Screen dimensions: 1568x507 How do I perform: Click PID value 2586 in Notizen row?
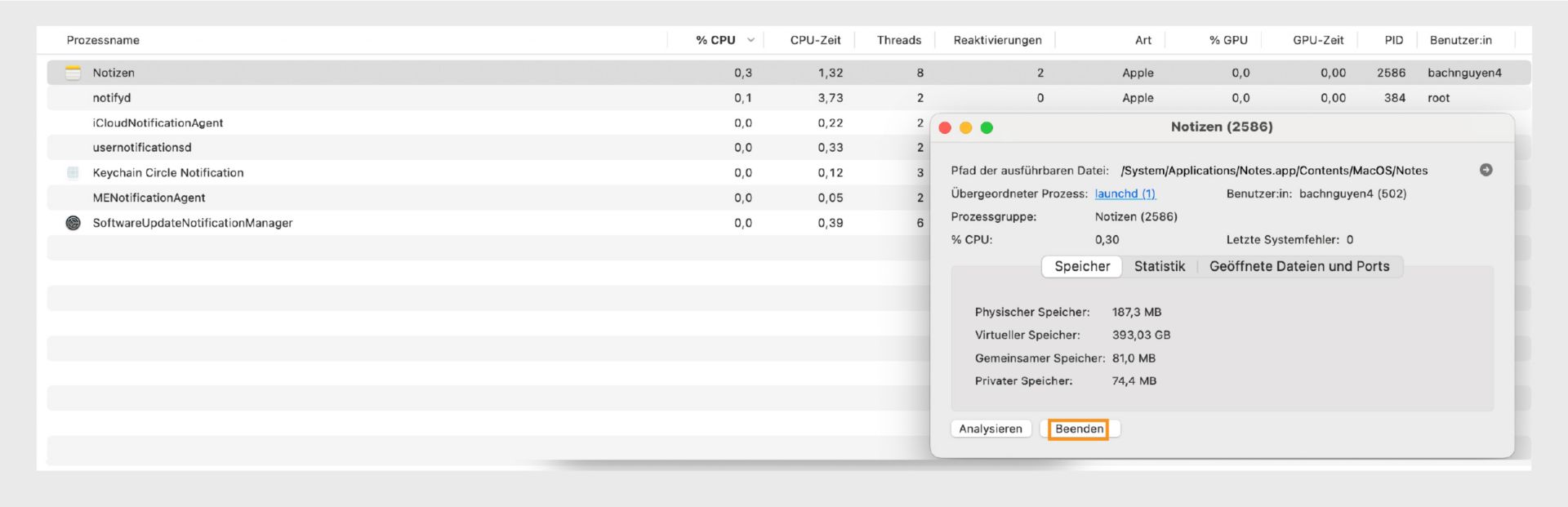click(1391, 73)
